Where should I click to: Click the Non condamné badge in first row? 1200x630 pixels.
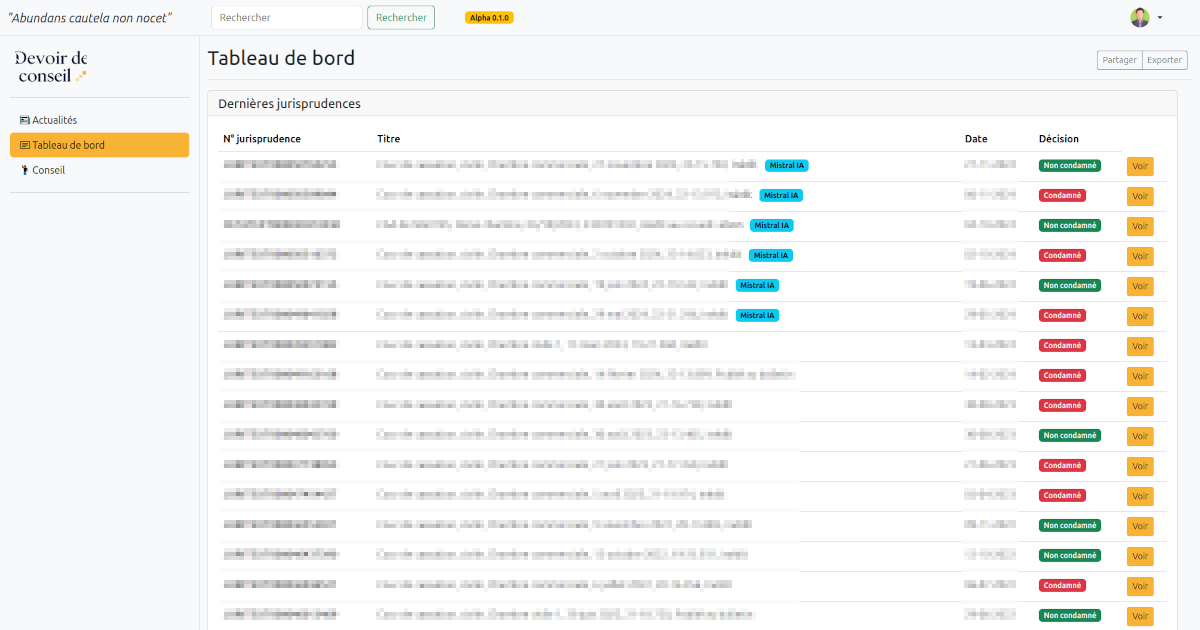pyautogui.click(x=1069, y=165)
